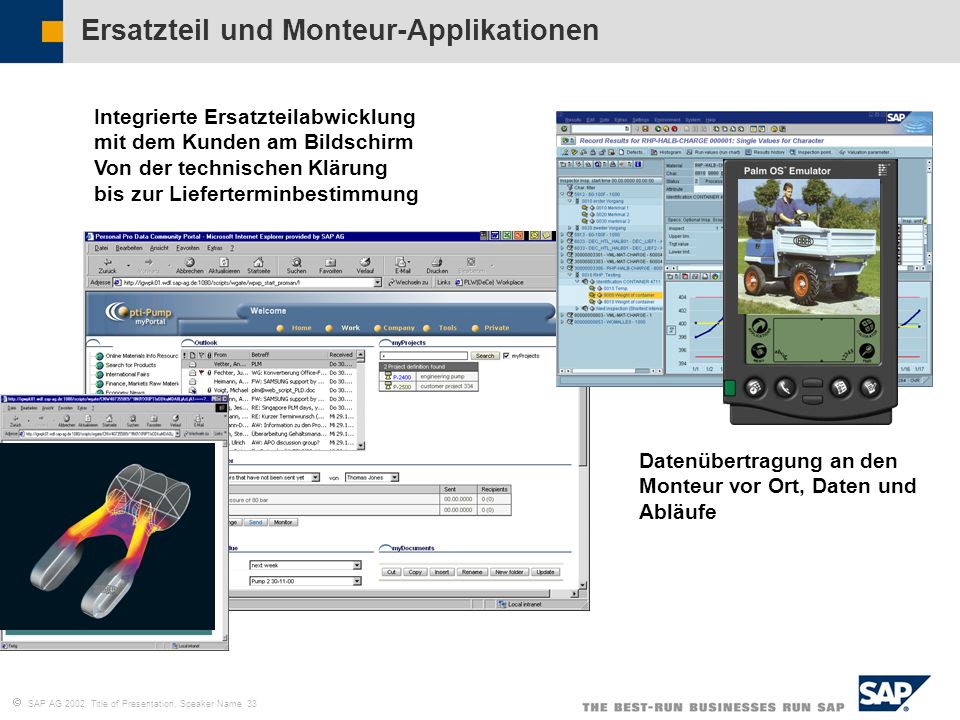
Task: Click the Send button
Action: [255, 522]
